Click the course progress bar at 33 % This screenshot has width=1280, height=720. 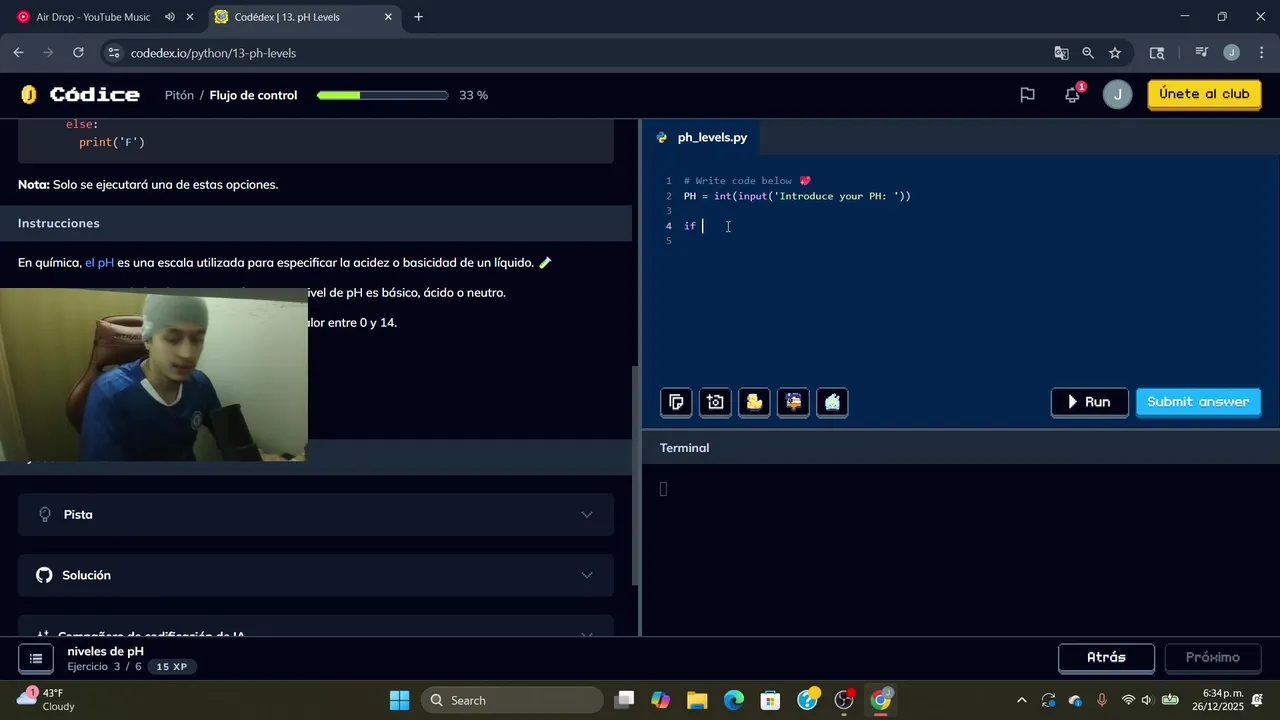(382, 95)
